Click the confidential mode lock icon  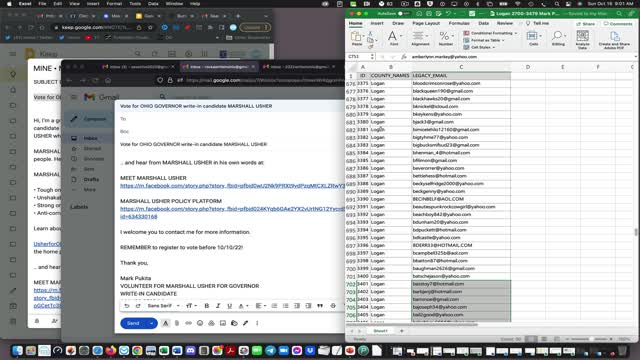click(234, 323)
